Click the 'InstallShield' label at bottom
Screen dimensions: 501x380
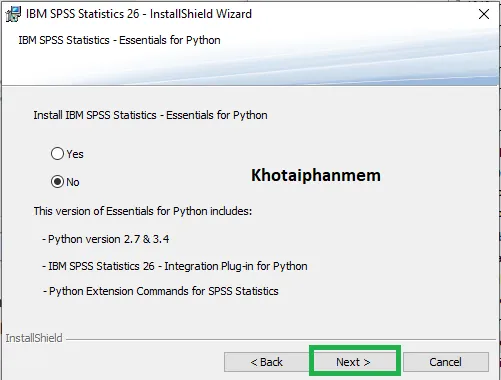pyautogui.click(x=34, y=338)
